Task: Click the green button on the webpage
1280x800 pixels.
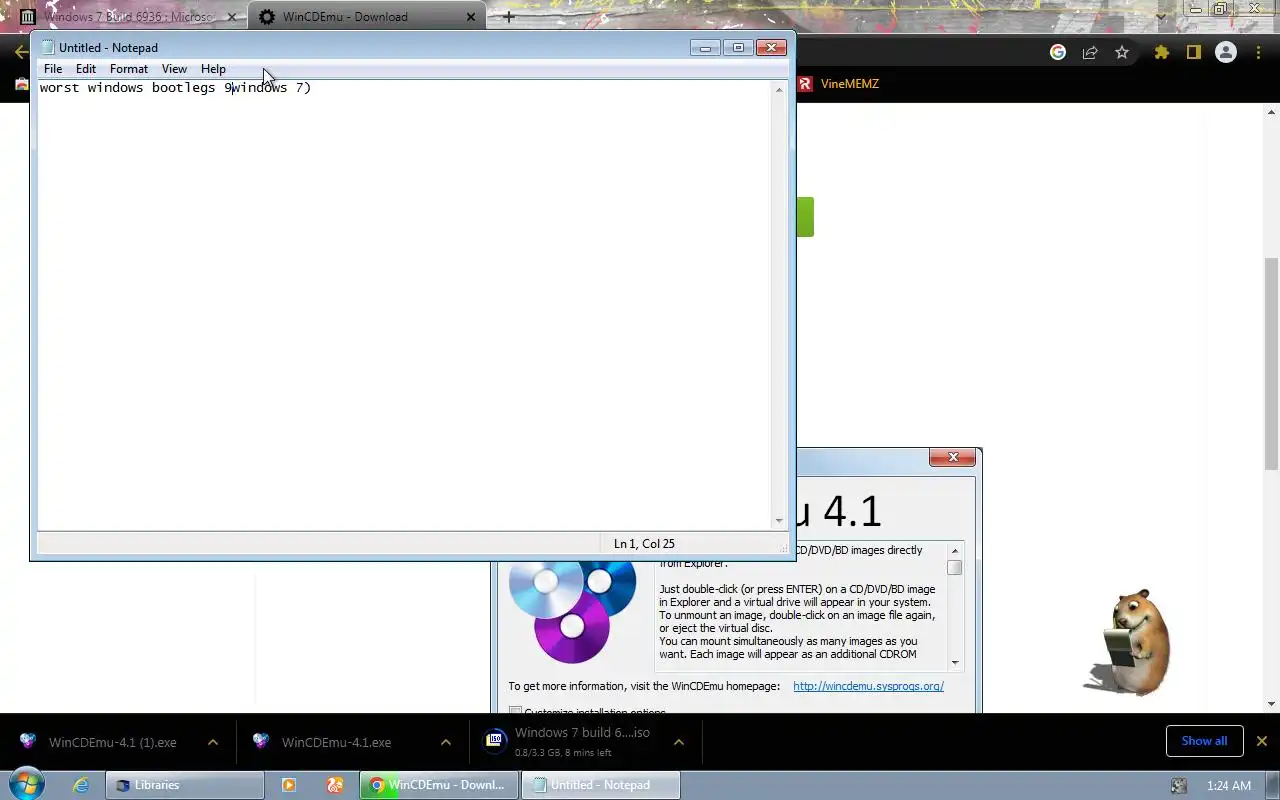Action: pos(805,217)
